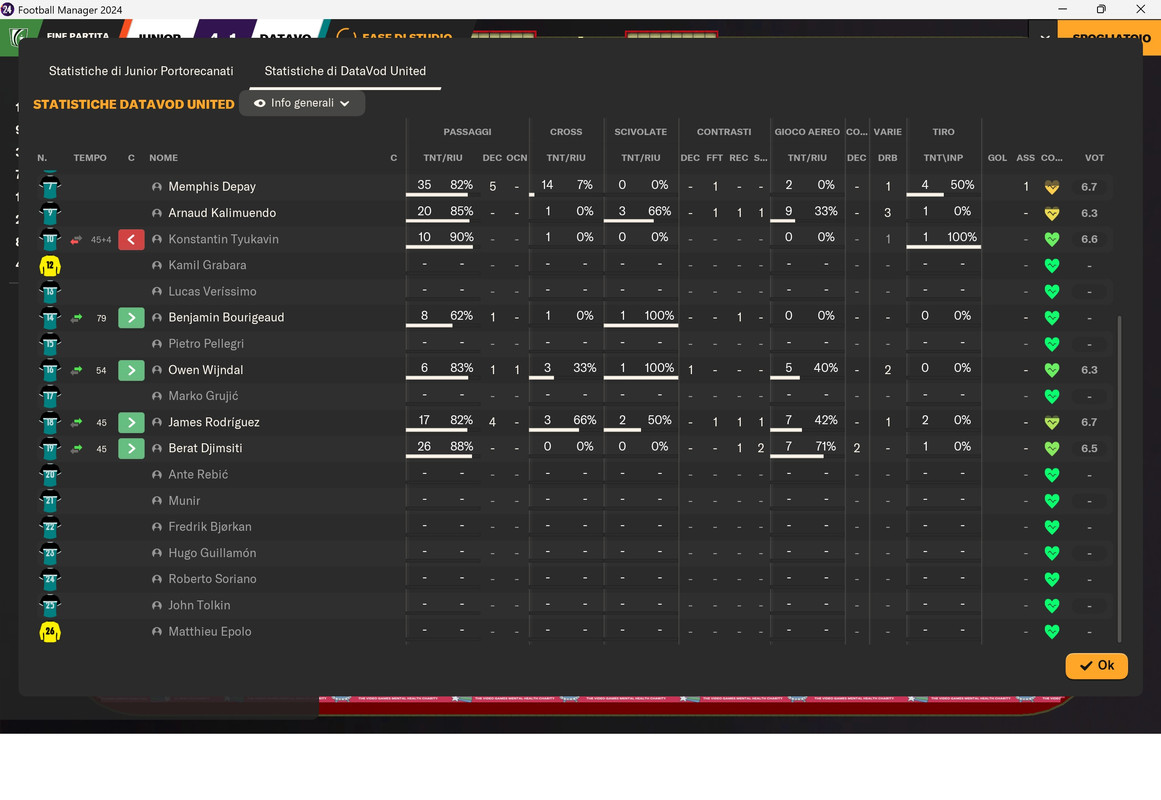Click the player list vertical scrollbar

pyautogui.click(x=1119, y=479)
